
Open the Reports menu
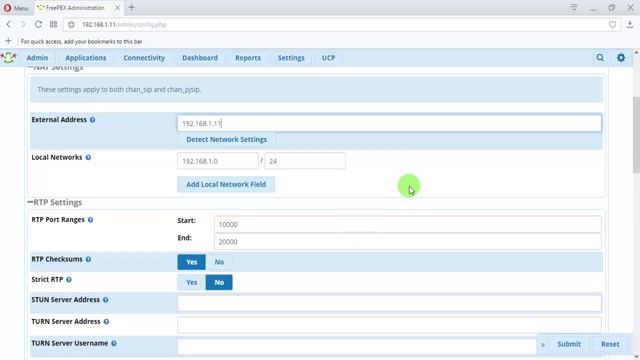(x=248, y=58)
